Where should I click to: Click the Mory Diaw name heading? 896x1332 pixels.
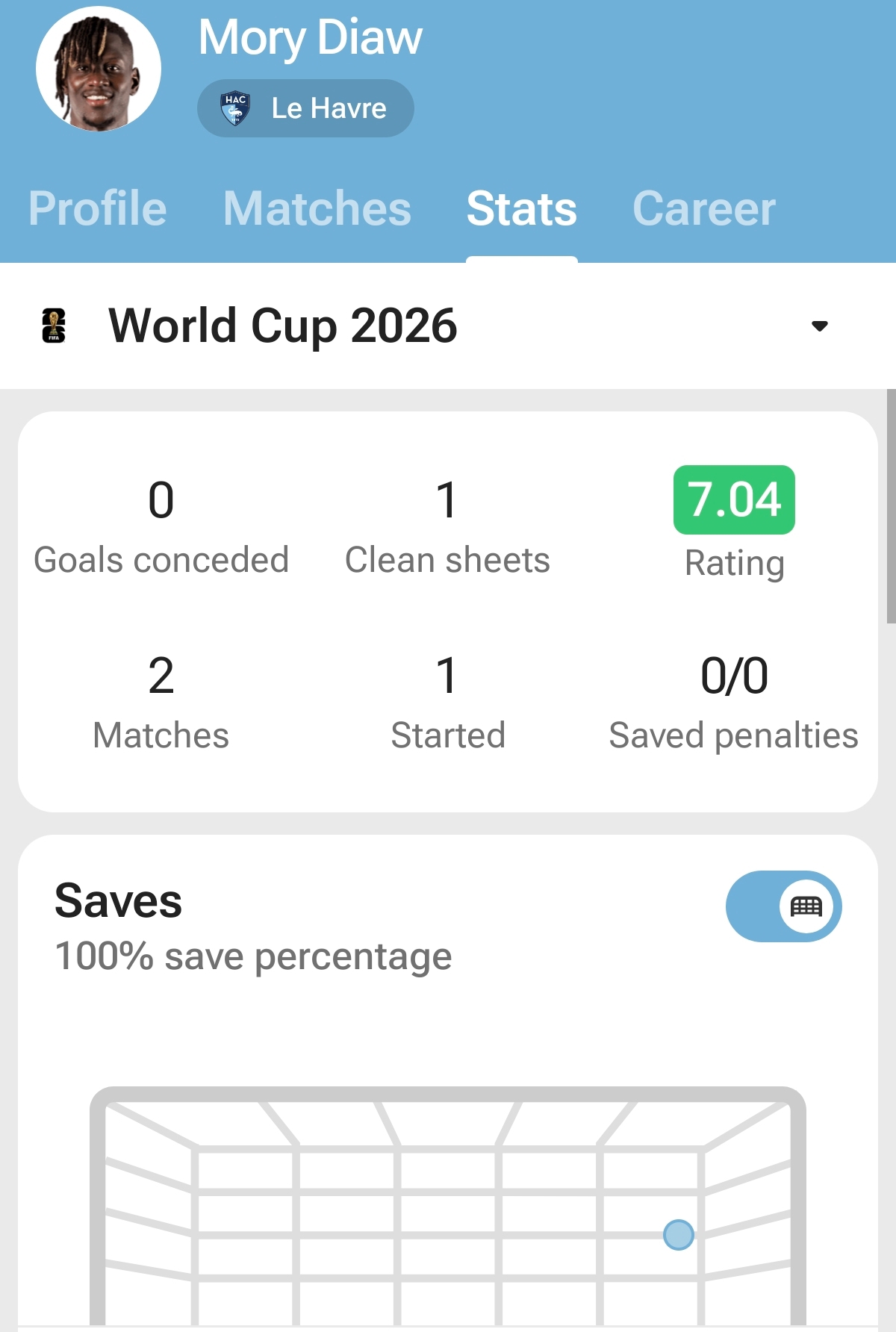[311, 37]
